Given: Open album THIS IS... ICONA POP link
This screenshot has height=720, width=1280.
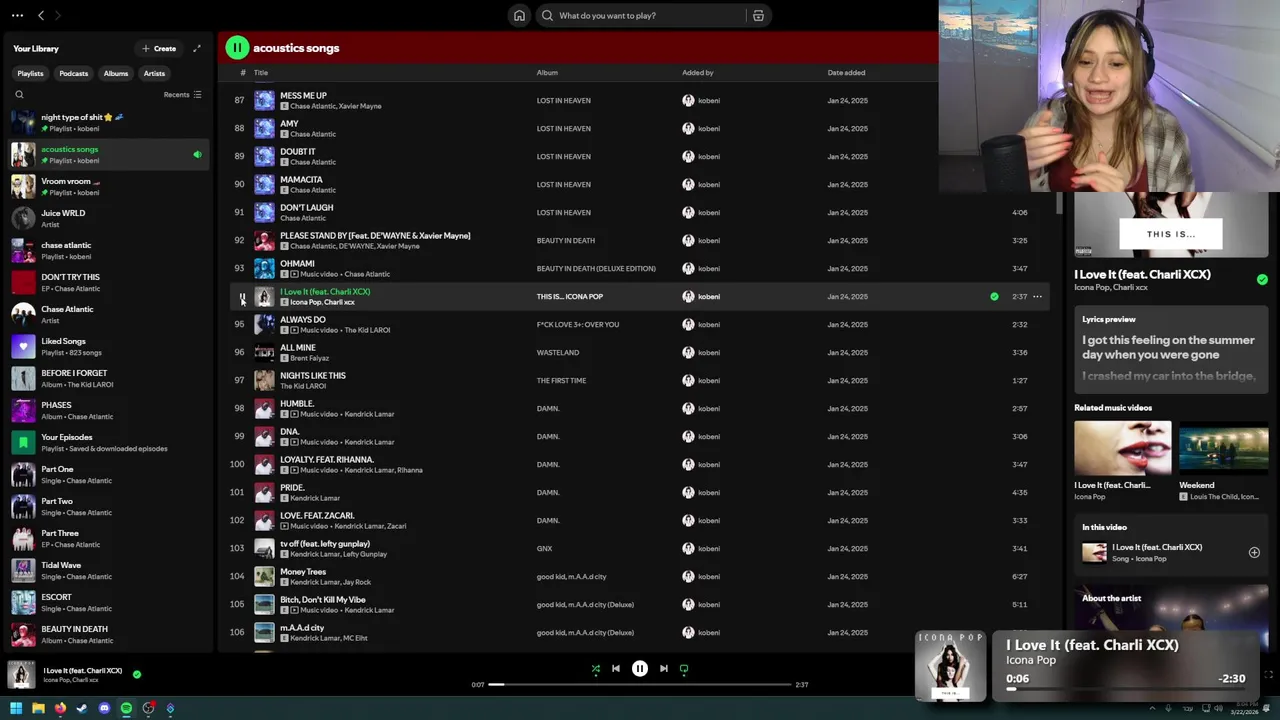Looking at the screenshot, I should [570, 296].
